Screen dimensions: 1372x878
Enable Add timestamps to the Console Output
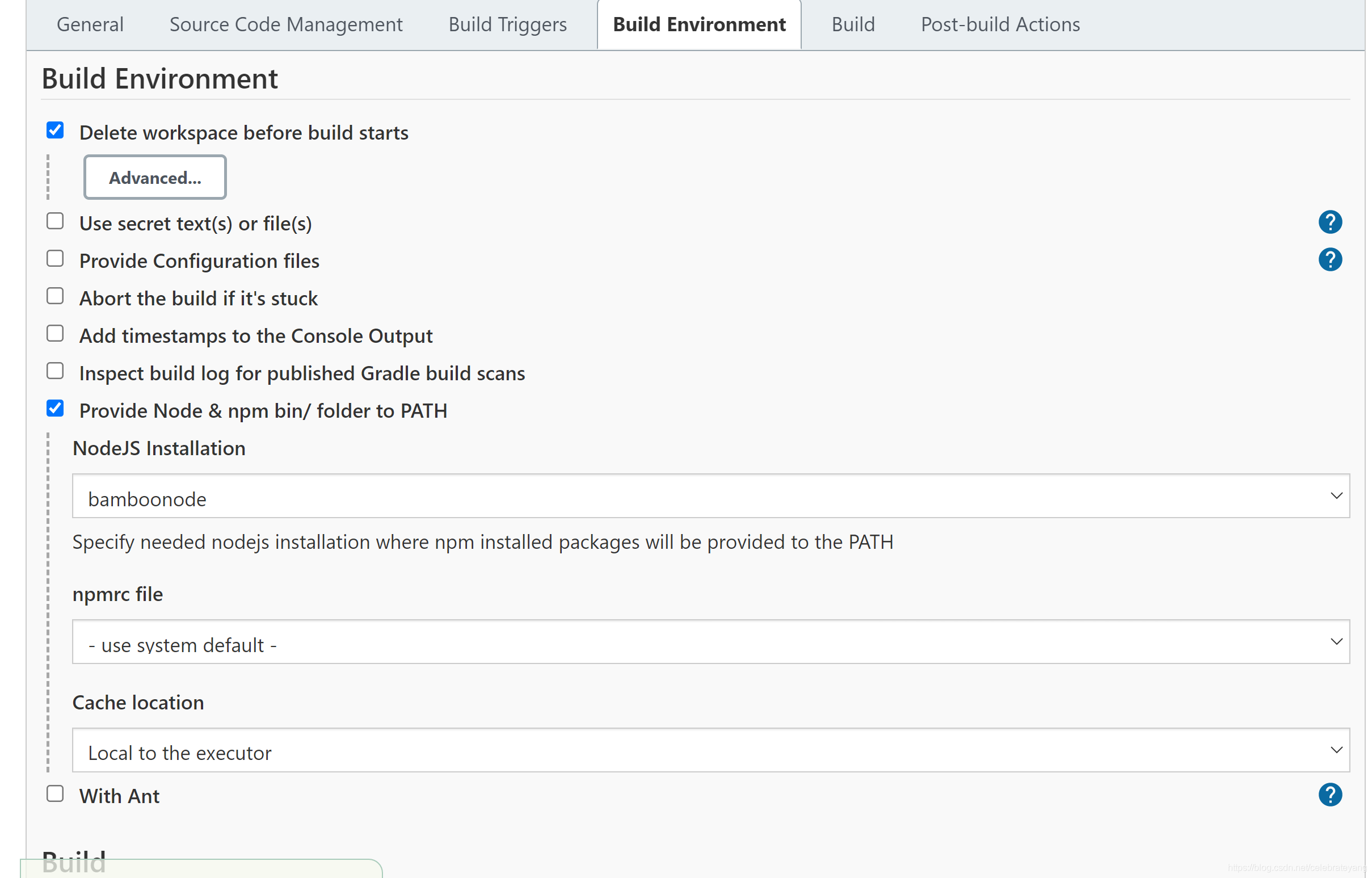tap(54, 333)
